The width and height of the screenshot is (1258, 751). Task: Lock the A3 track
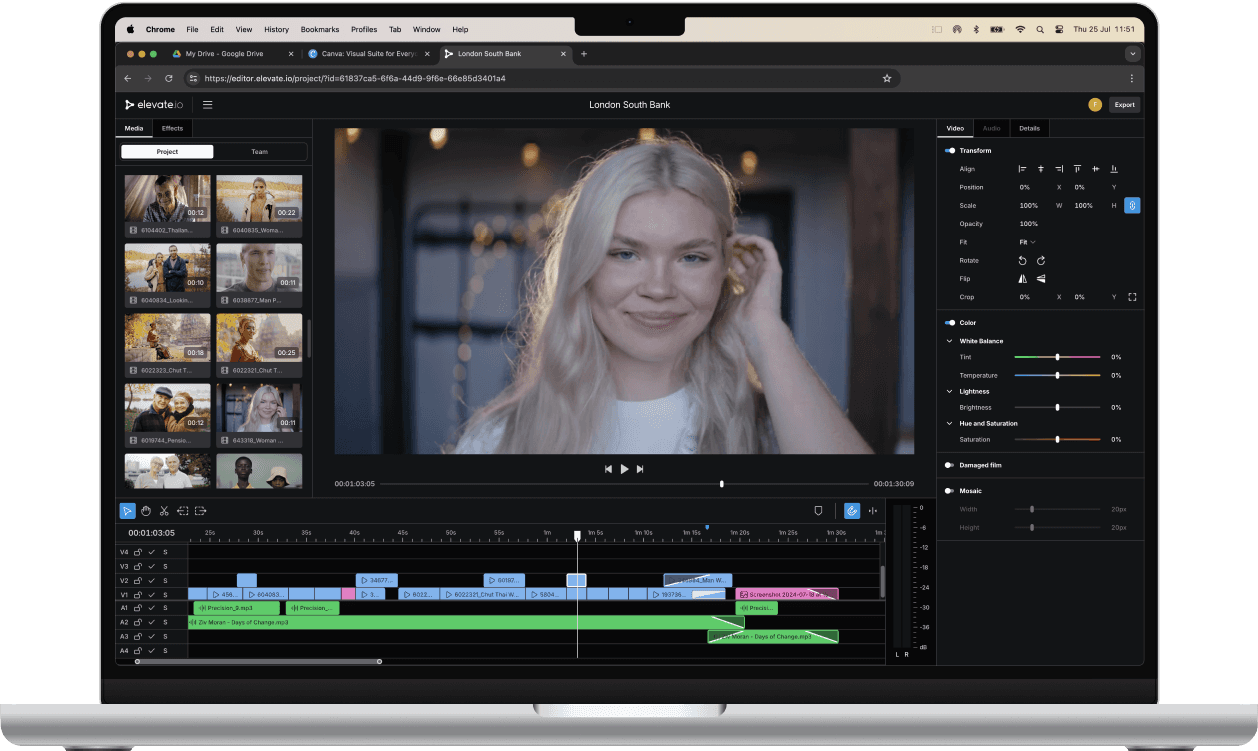coord(138,637)
